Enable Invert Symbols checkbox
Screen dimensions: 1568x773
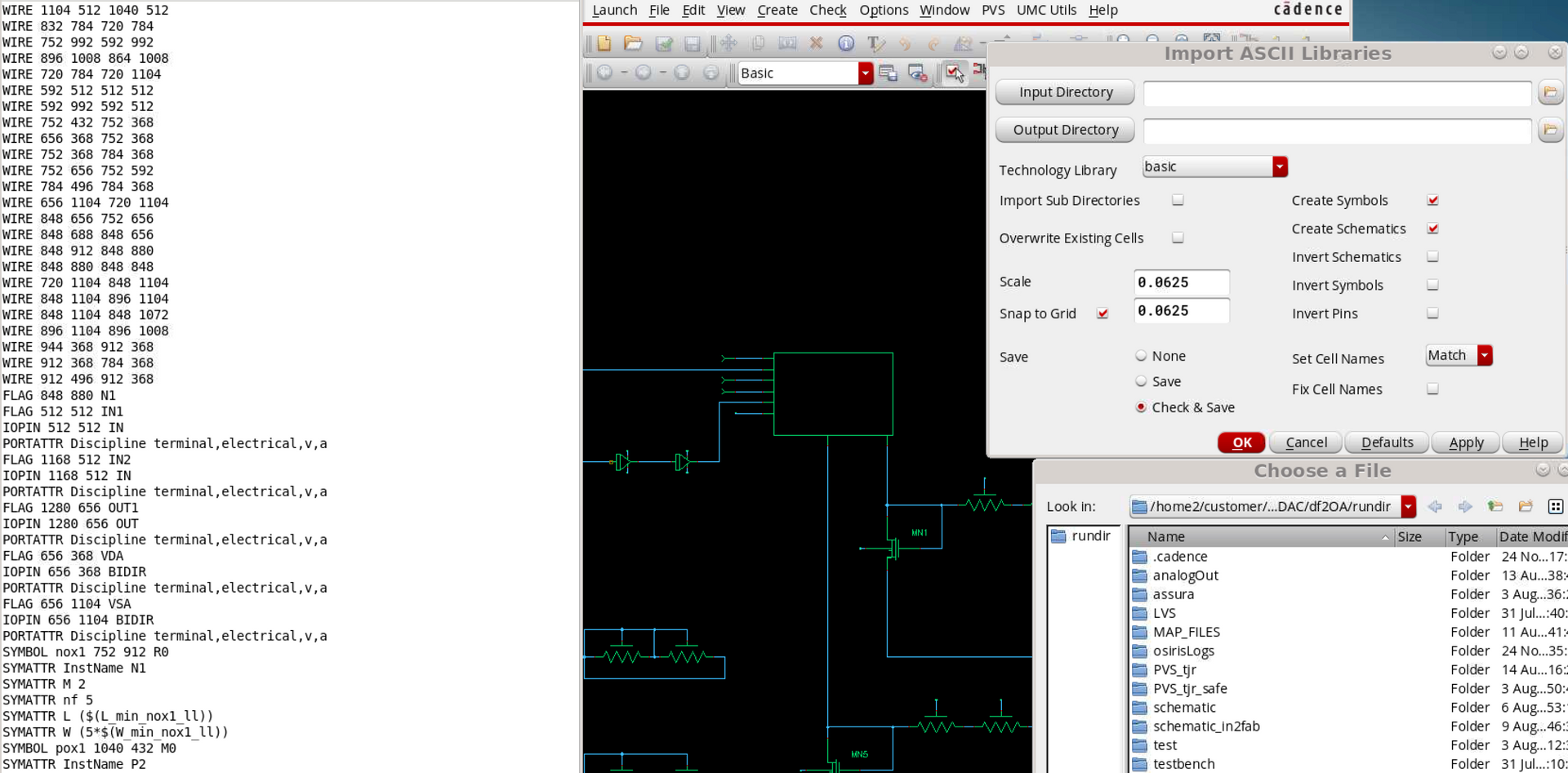pyautogui.click(x=1432, y=285)
